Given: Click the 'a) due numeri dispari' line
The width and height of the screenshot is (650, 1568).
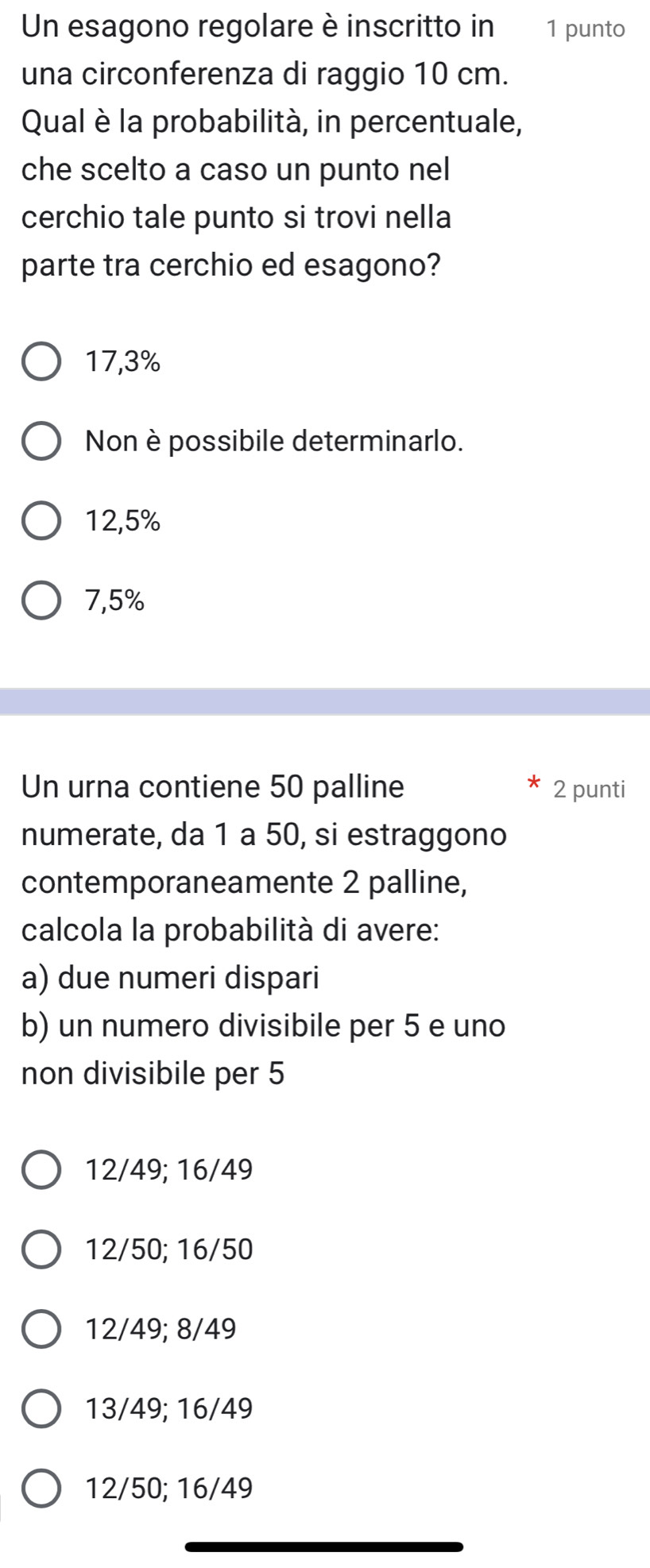Looking at the screenshot, I should coord(170,978).
